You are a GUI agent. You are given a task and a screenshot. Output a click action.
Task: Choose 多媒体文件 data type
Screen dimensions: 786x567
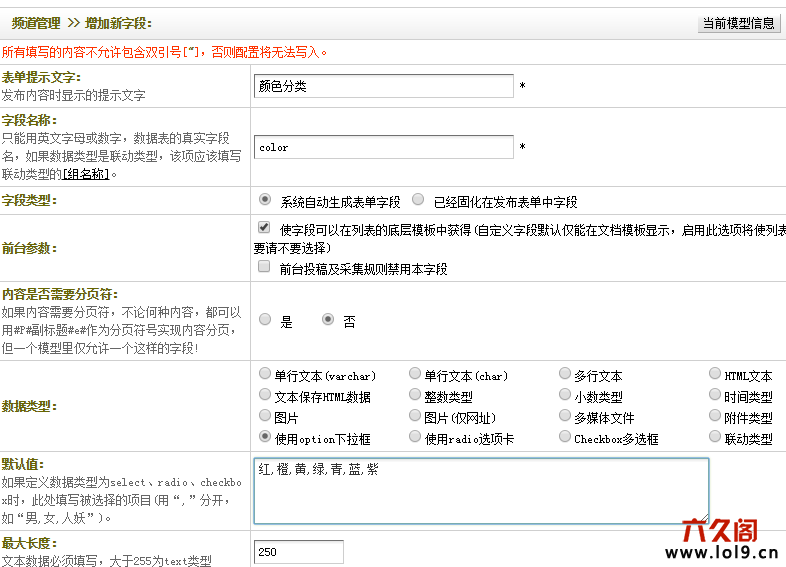(565, 416)
